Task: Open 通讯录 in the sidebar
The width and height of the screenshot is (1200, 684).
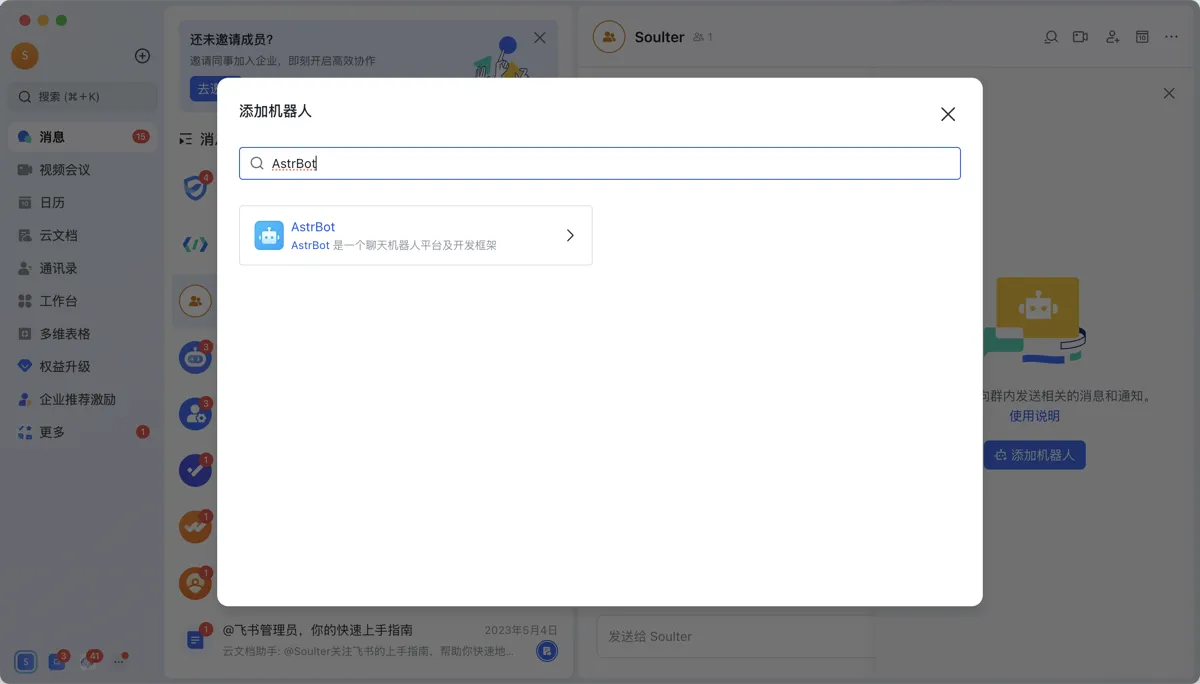Action: (82, 268)
